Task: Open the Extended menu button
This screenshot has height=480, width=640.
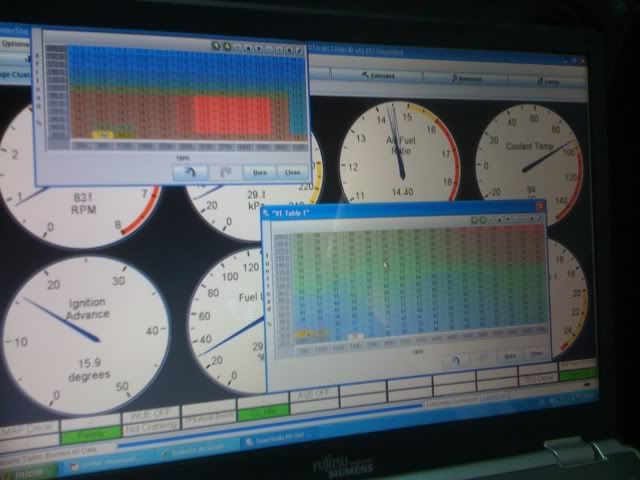Action: pos(378,76)
